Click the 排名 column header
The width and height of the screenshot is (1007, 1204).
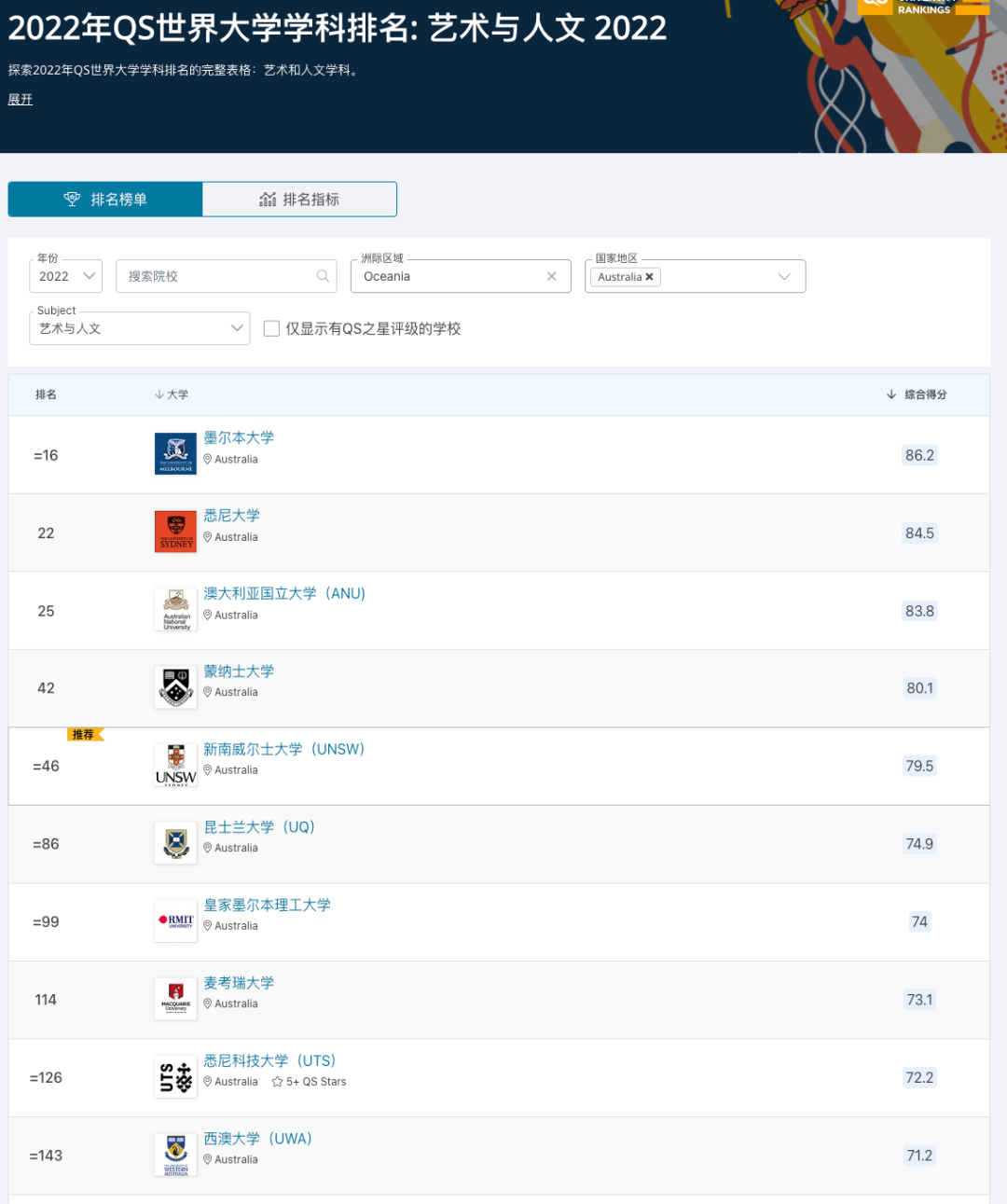tap(46, 394)
